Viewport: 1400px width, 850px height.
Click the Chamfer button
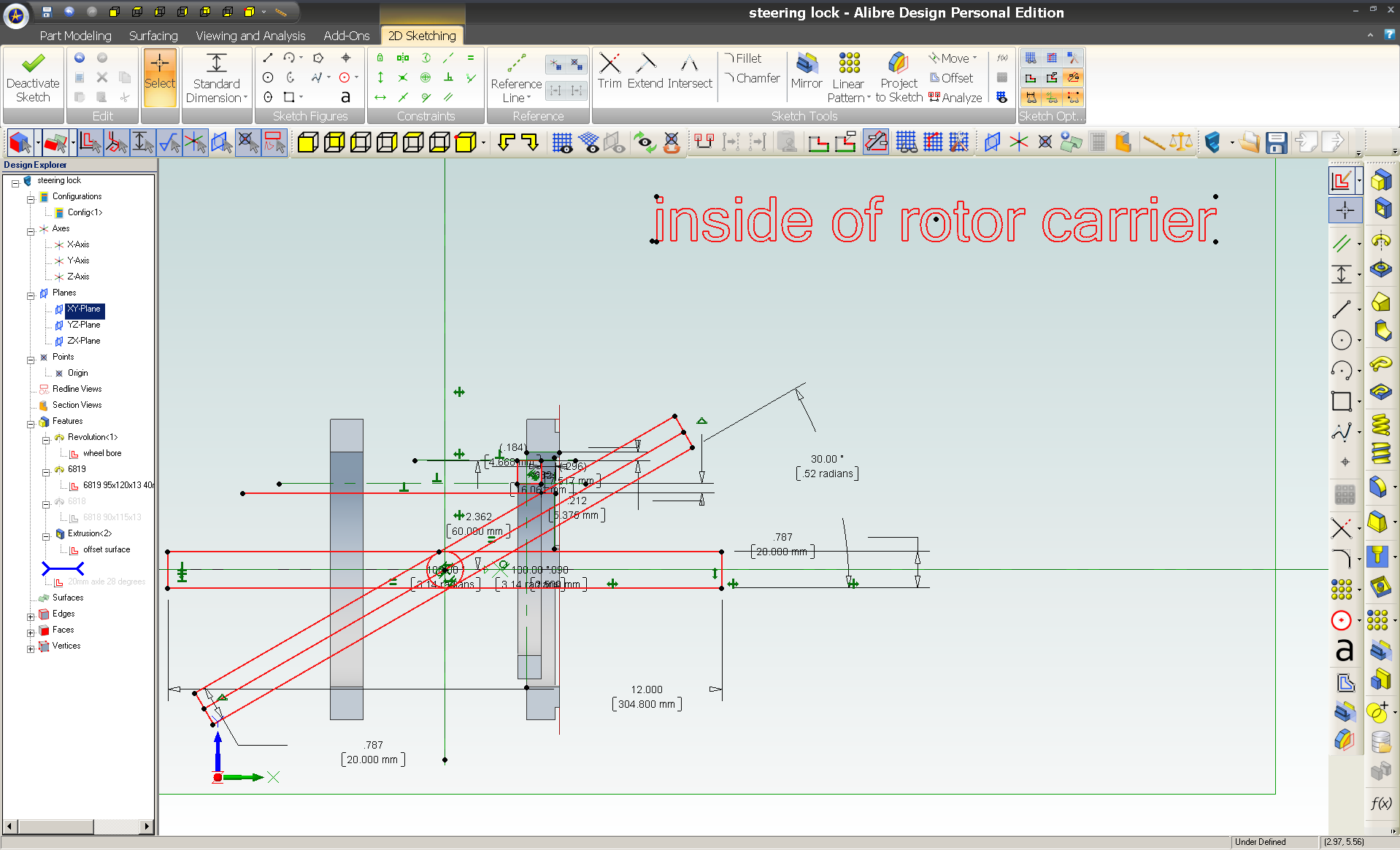753,78
